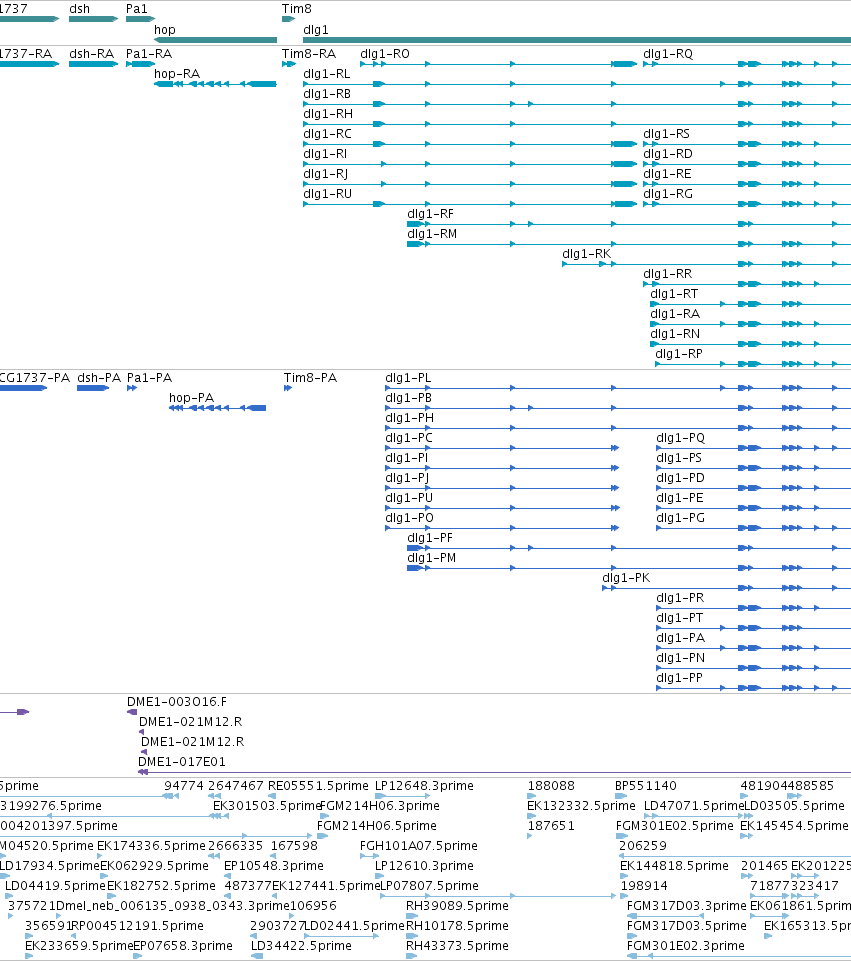Click dlg1-RE transcript label

(x=667, y=173)
